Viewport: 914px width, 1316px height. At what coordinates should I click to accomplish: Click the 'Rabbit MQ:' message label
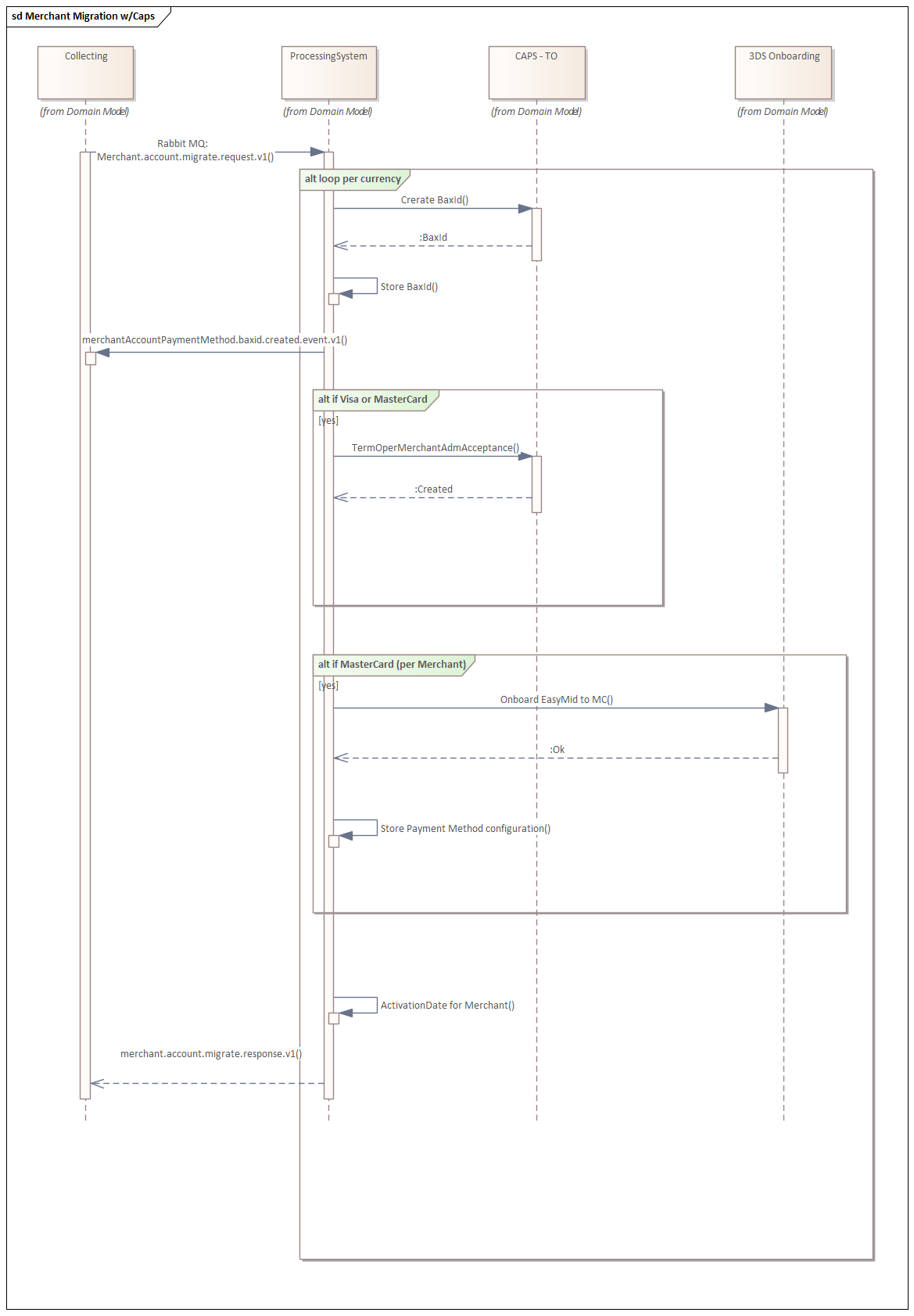click(x=182, y=144)
